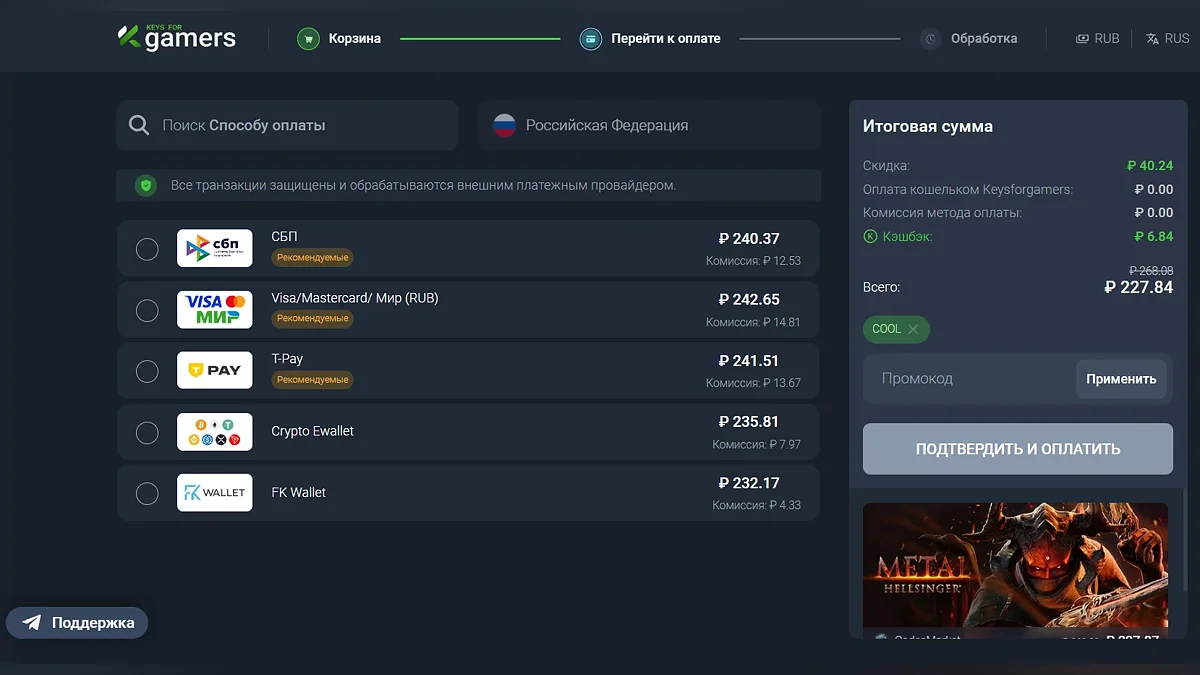Go to the Перейти к оплате step
1200x675 pixels.
pyautogui.click(x=650, y=39)
